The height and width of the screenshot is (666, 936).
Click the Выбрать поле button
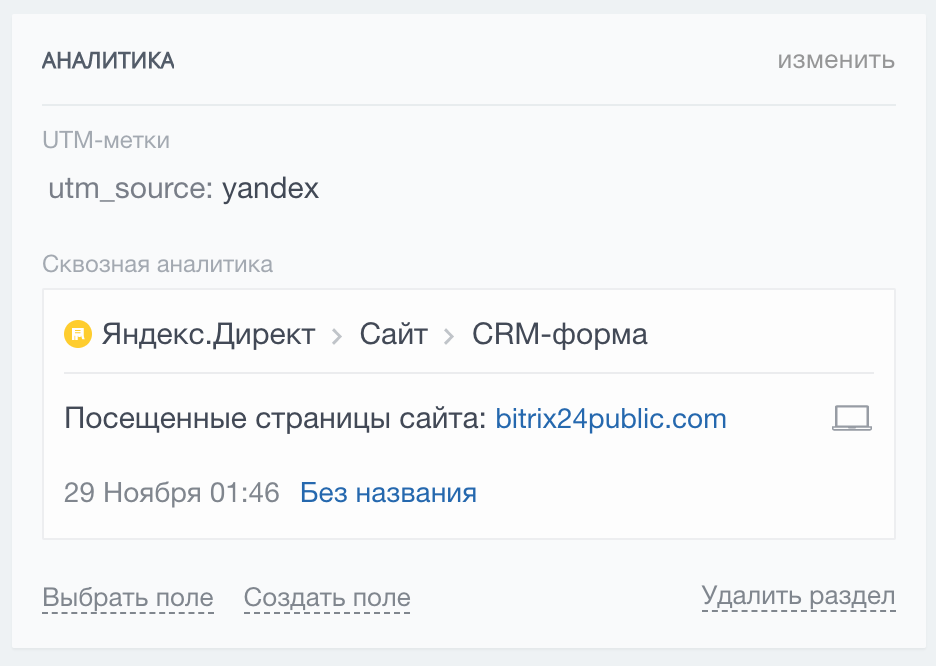(127, 596)
